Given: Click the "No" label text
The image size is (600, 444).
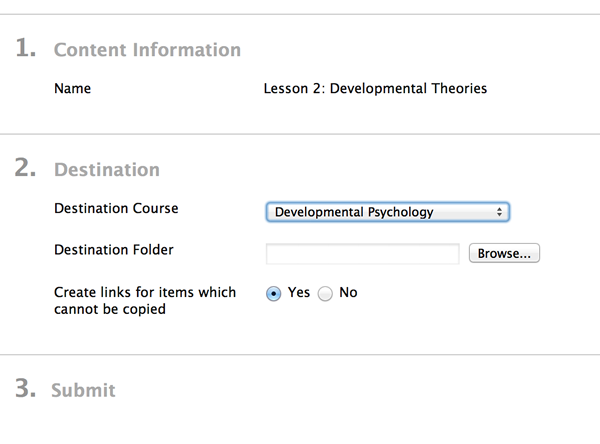Looking at the screenshot, I should tap(348, 292).
